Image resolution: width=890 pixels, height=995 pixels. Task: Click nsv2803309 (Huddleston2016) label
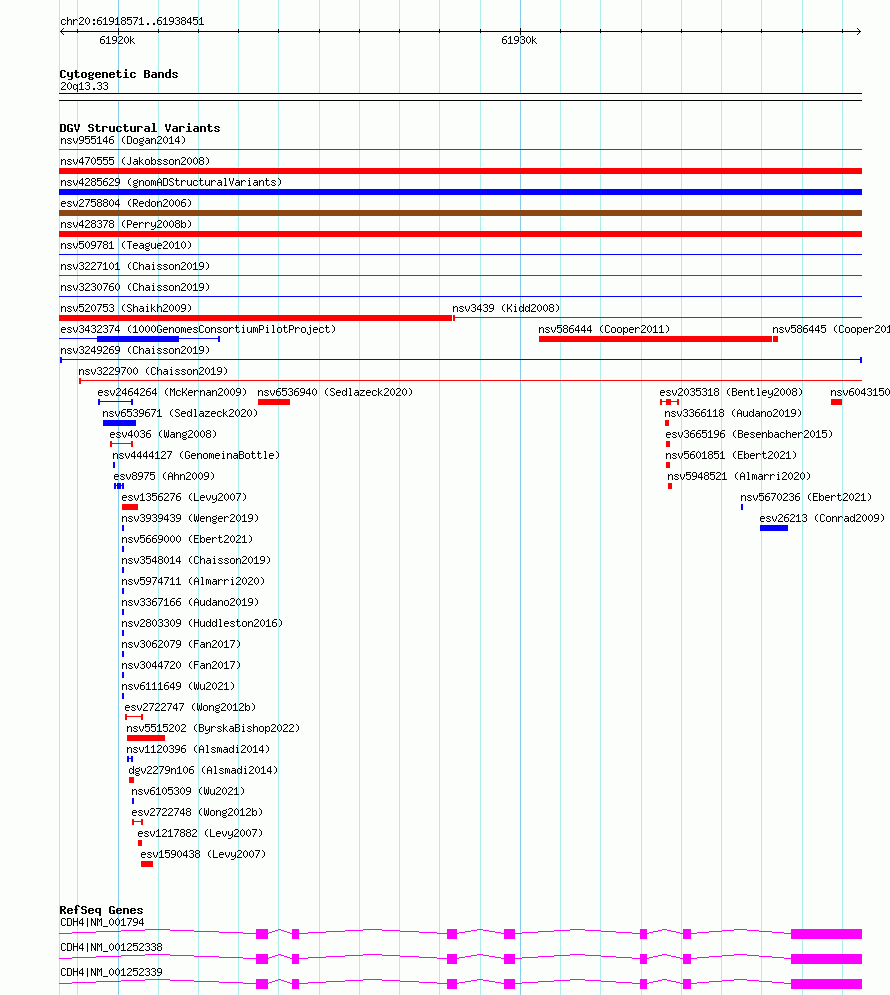[x=202, y=622]
